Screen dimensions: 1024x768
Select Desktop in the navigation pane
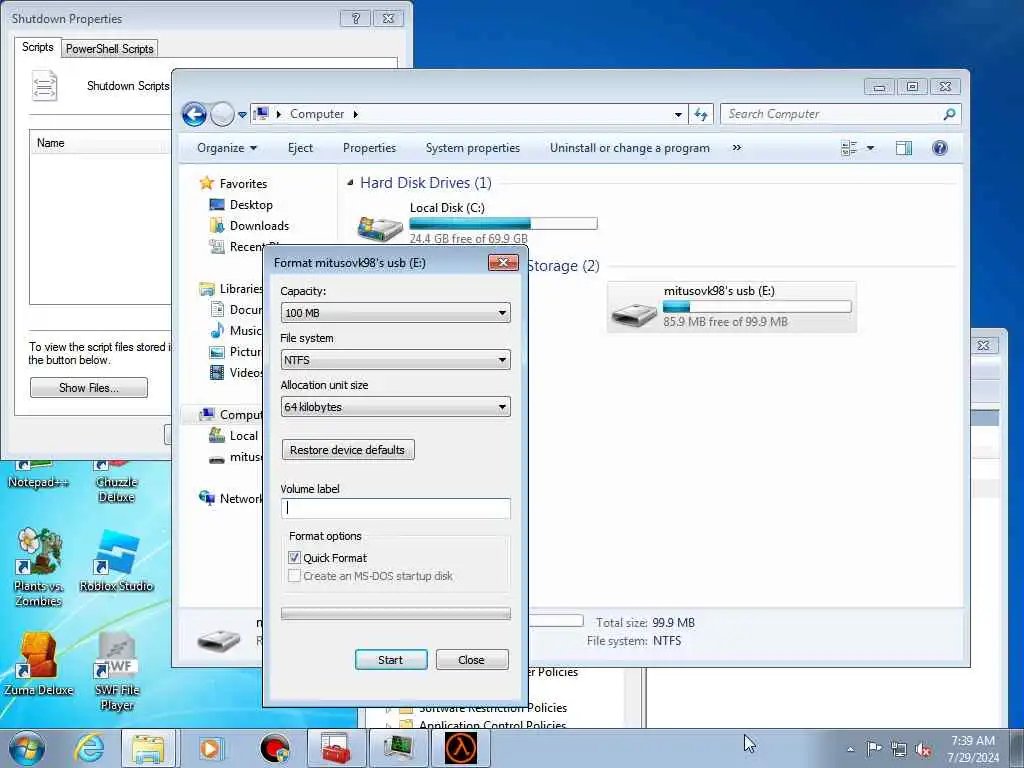(251, 204)
